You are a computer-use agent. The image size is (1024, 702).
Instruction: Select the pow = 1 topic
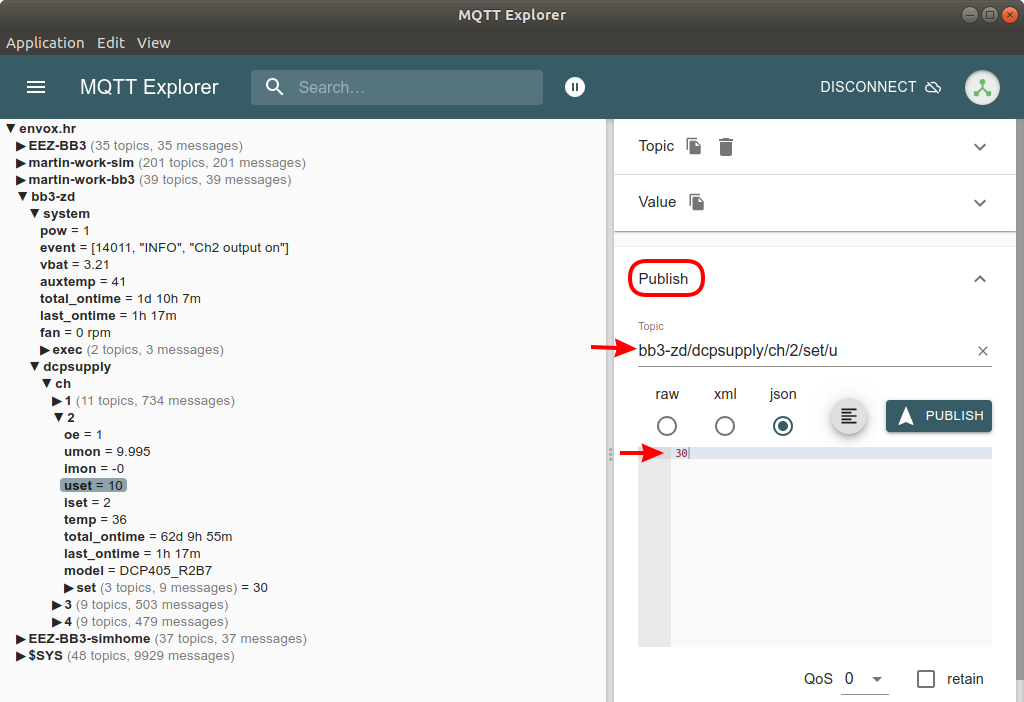pyautogui.click(x=65, y=231)
